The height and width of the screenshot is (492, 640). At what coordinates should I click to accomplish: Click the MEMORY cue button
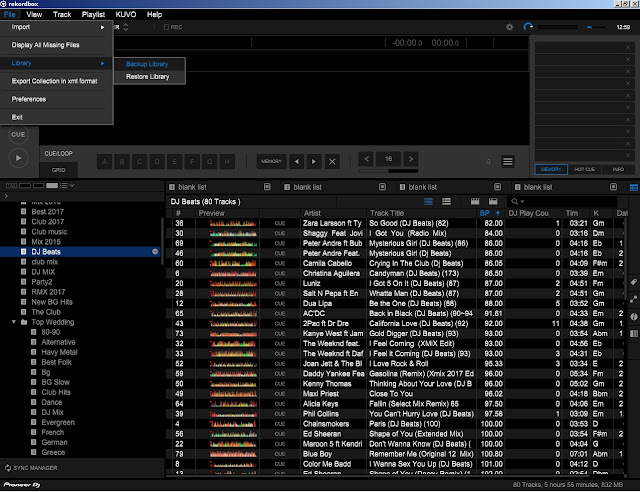[271, 162]
